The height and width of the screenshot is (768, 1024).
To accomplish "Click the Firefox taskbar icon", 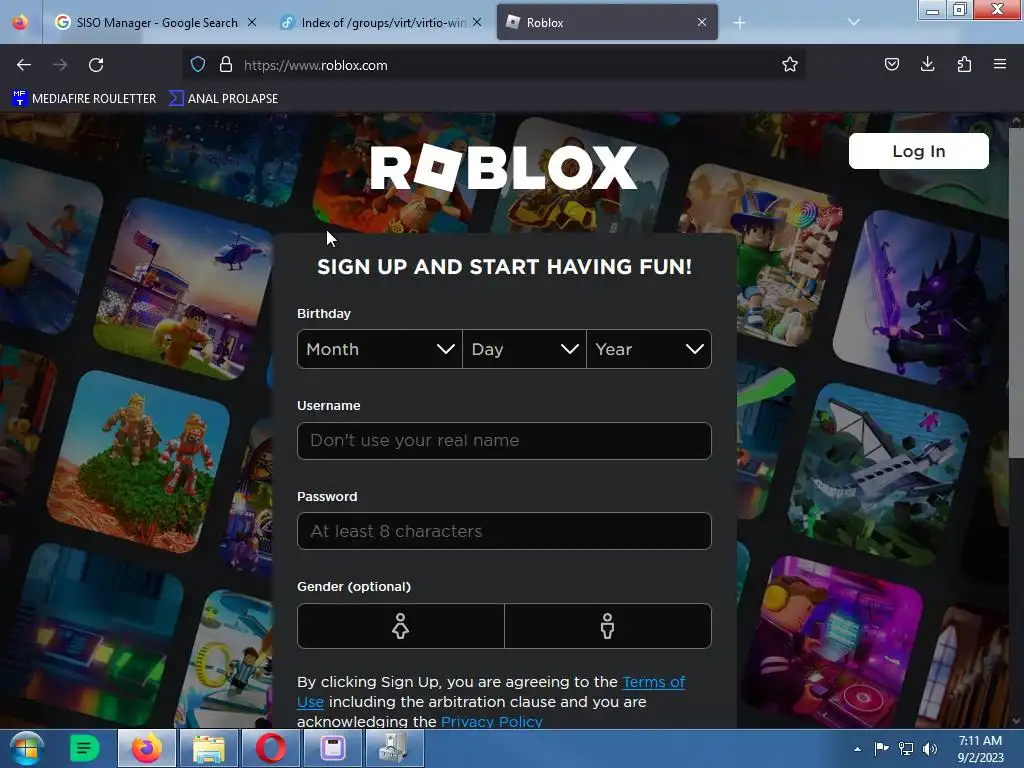I will click(x=147, y=748).
